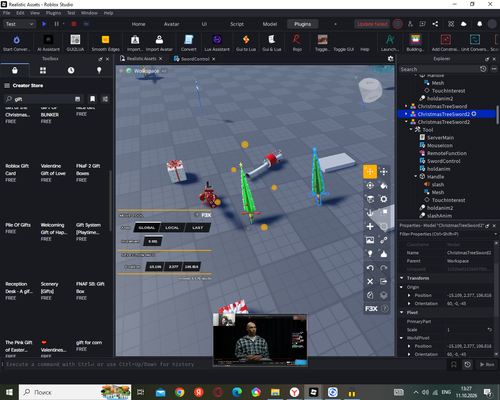Select the RemoteFunction row in Explorer
Image resolution: width=500 pixels, height=400 pixels.
[x=446, y=153]
